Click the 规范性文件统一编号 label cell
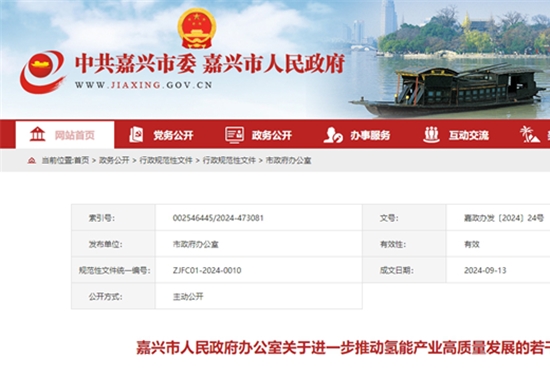 pyautogui.click(x=113, y=270)
